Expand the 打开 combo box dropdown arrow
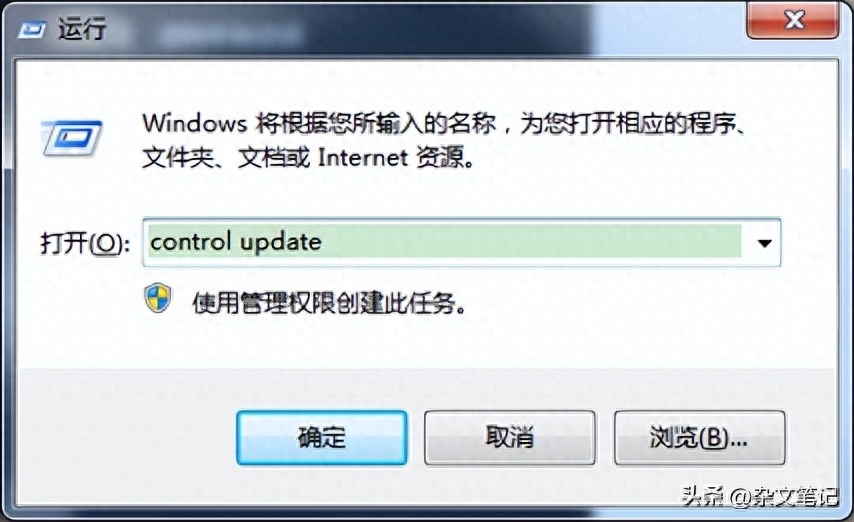The height and width of the screenshot is (522, 854). point(764,242)
